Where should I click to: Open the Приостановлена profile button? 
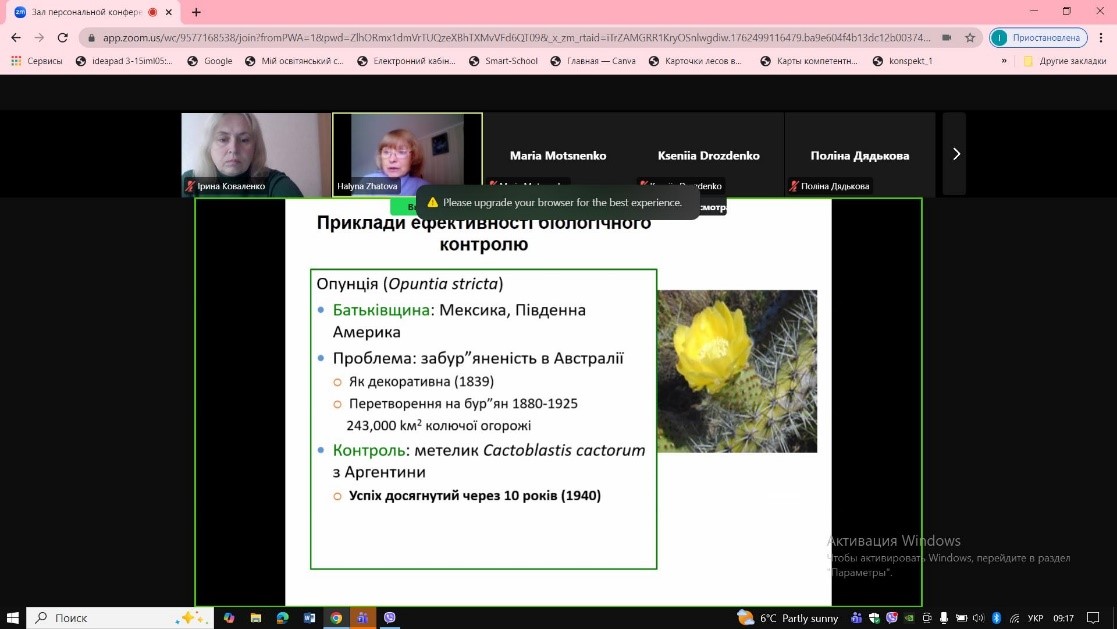tap(1040, 38)
